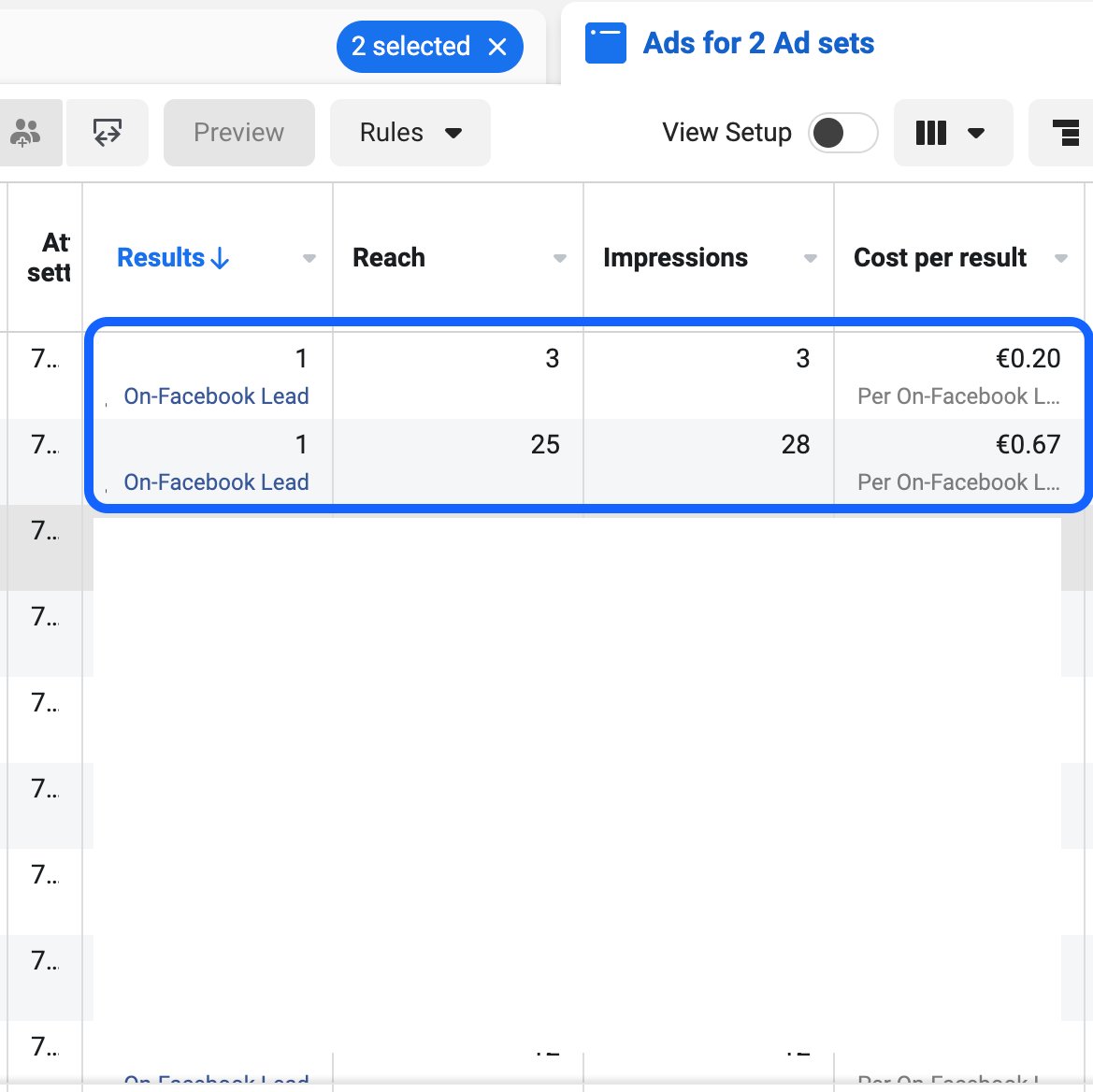This screenshot has width=1093, height=1092.
Task: Click the breakdown icon at toolbar right
Action: pos(1065,133)
